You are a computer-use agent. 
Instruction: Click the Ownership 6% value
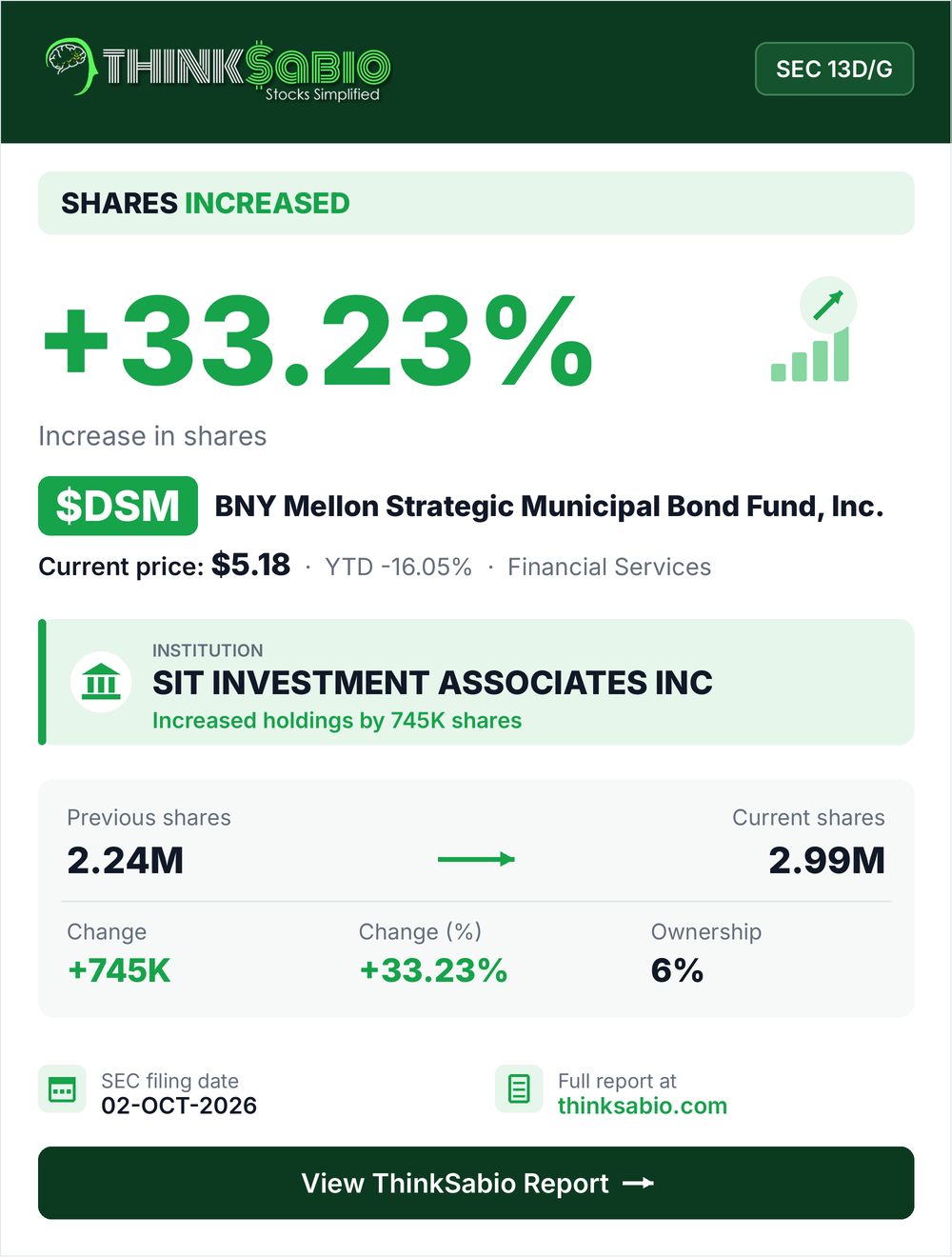pyautogui.click(x=677, y=970)
